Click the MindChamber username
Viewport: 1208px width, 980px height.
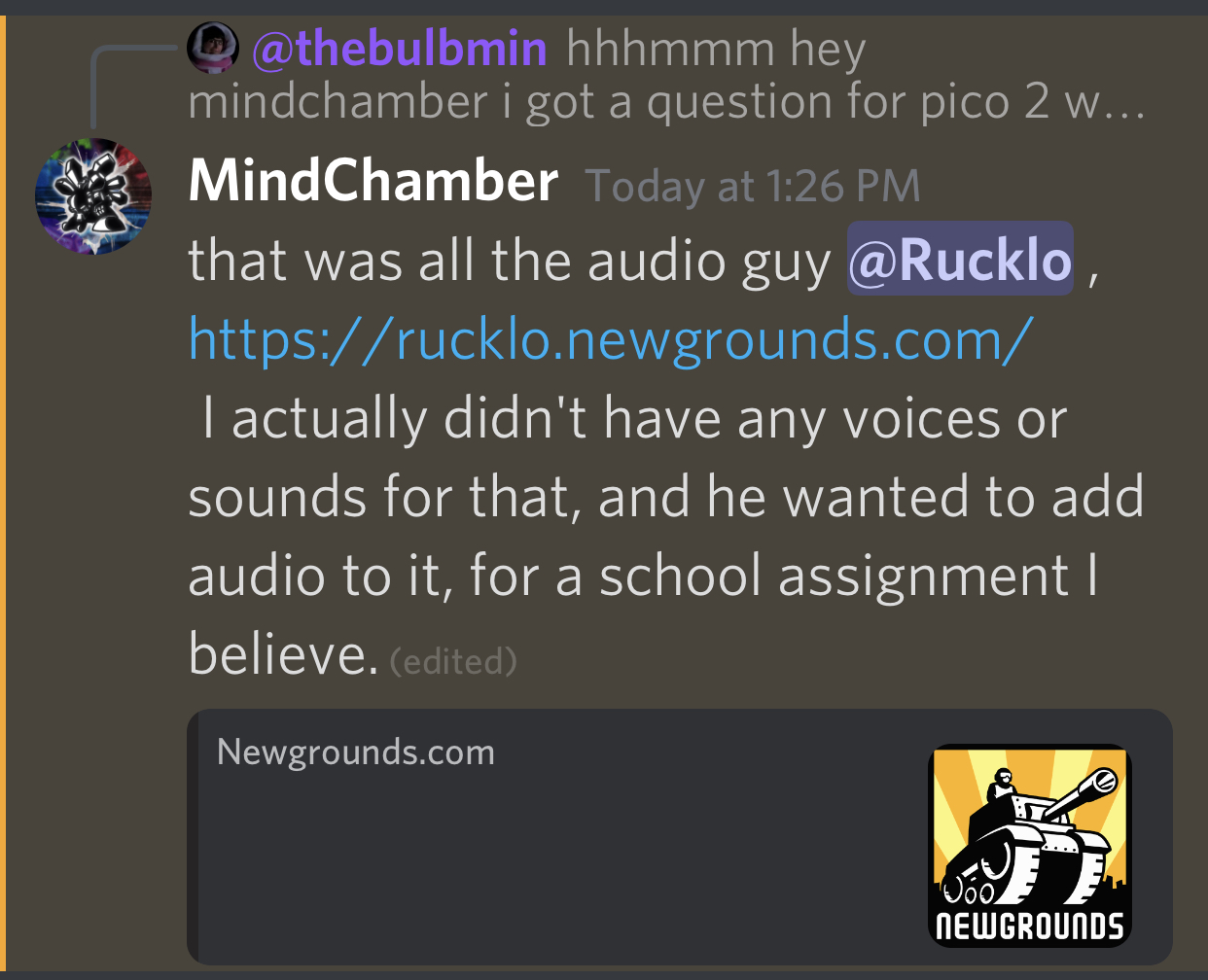pos(373,182)
